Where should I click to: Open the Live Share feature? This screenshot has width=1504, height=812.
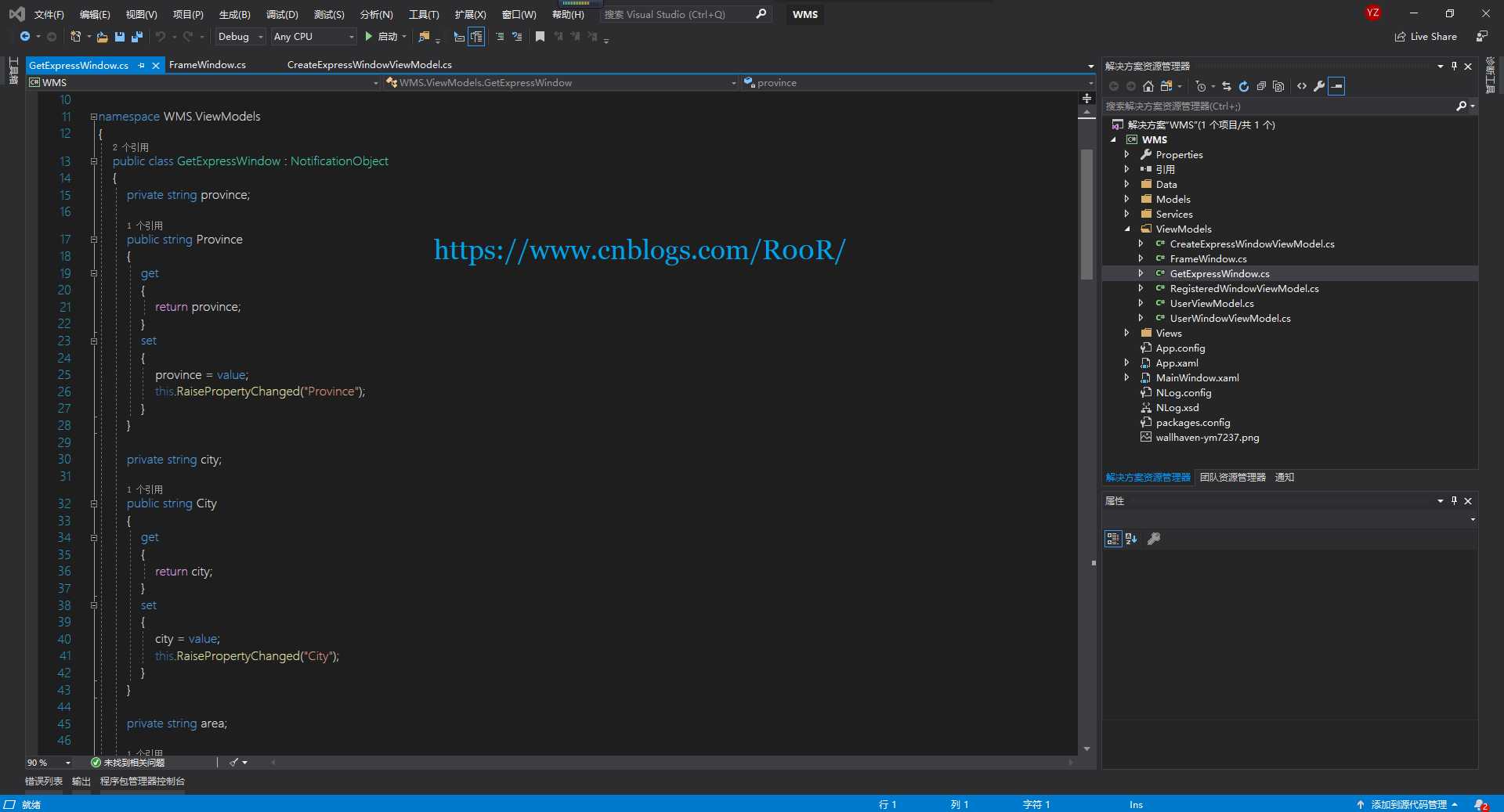[x=1426, y=37]
